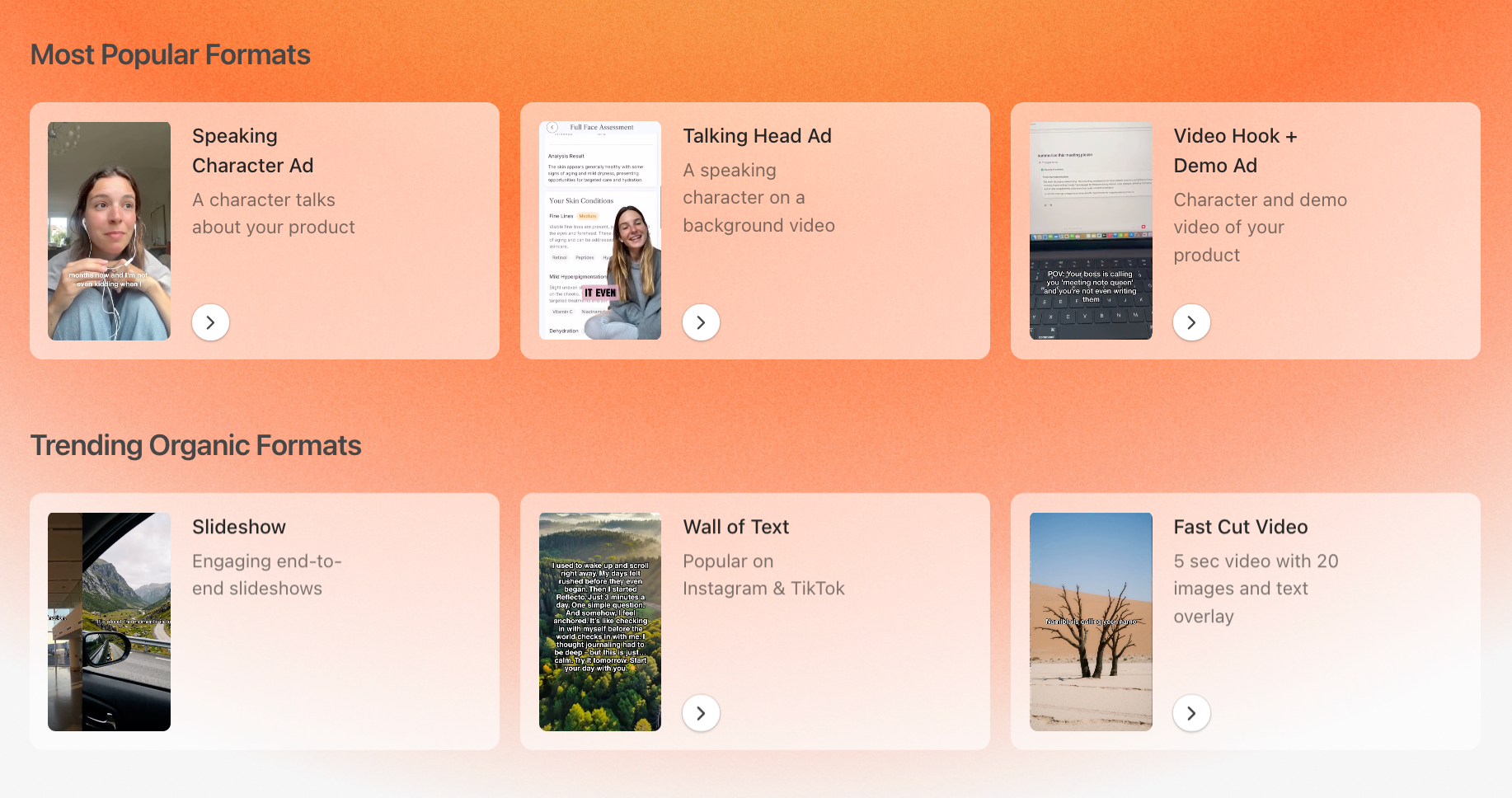Open the Video Hook keyboard thumbnail preview
This screenshot has height=798, width=1512.
pos(1091,231)
